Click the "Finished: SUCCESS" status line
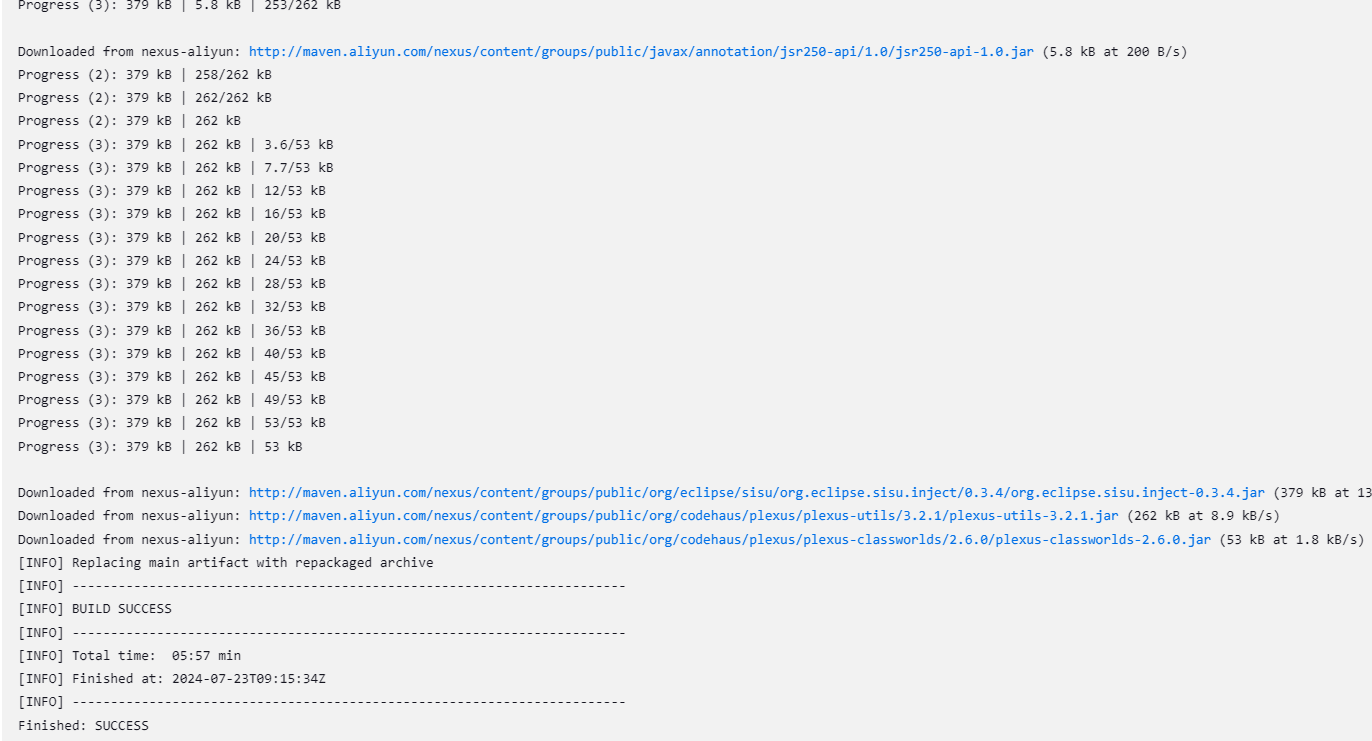The height and width of the screenshot is (741, 1372). [x=83, y=725]
